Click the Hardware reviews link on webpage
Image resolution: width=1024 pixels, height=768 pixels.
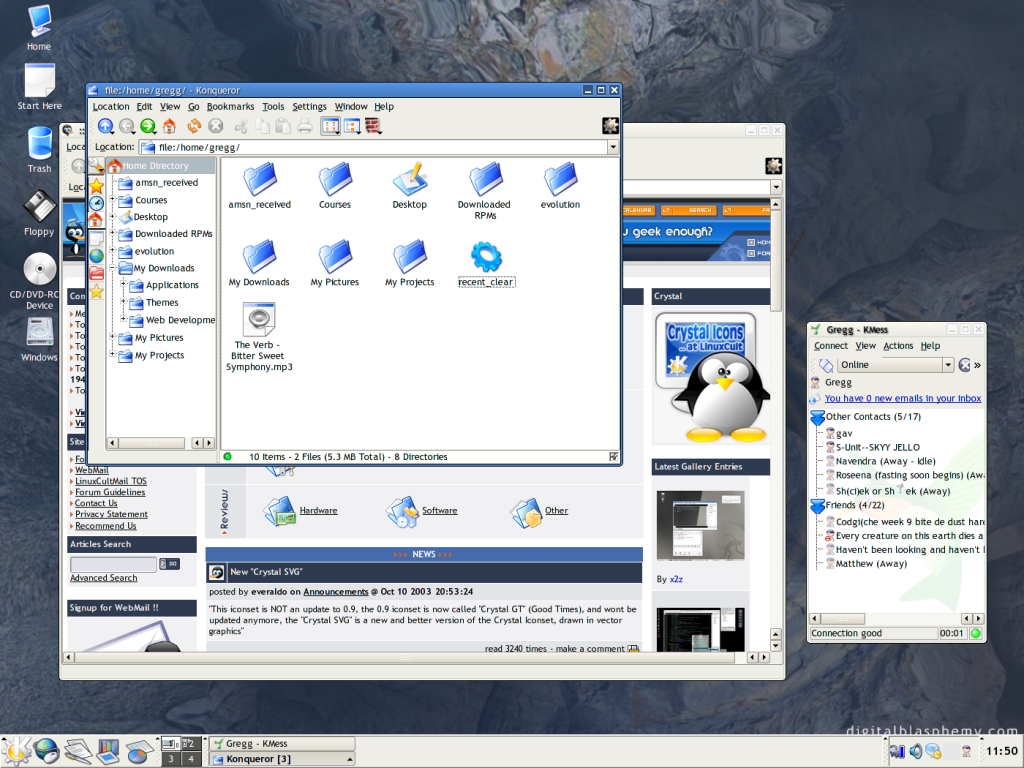tap(319, 511)
